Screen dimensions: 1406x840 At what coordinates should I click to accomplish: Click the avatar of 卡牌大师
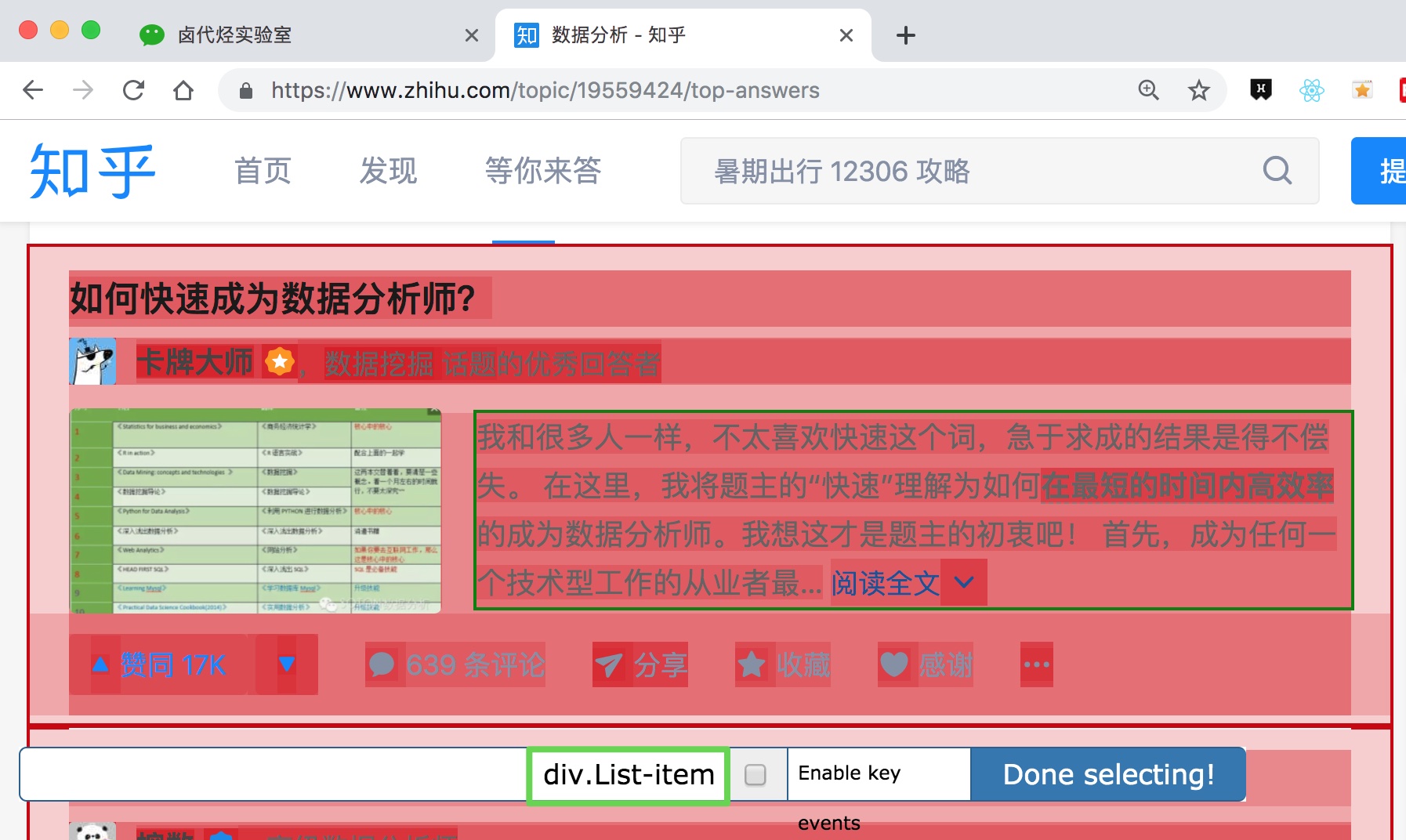92,361
